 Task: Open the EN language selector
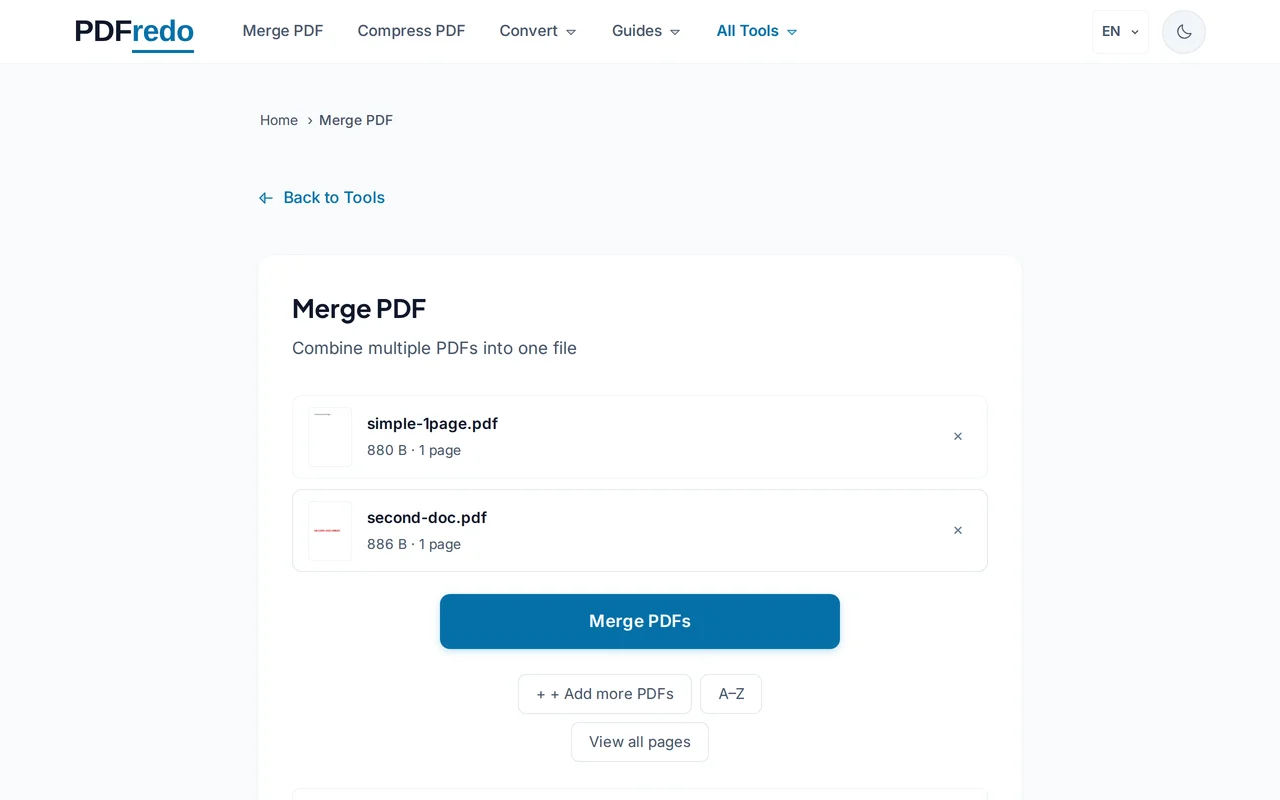(1119, 31)
